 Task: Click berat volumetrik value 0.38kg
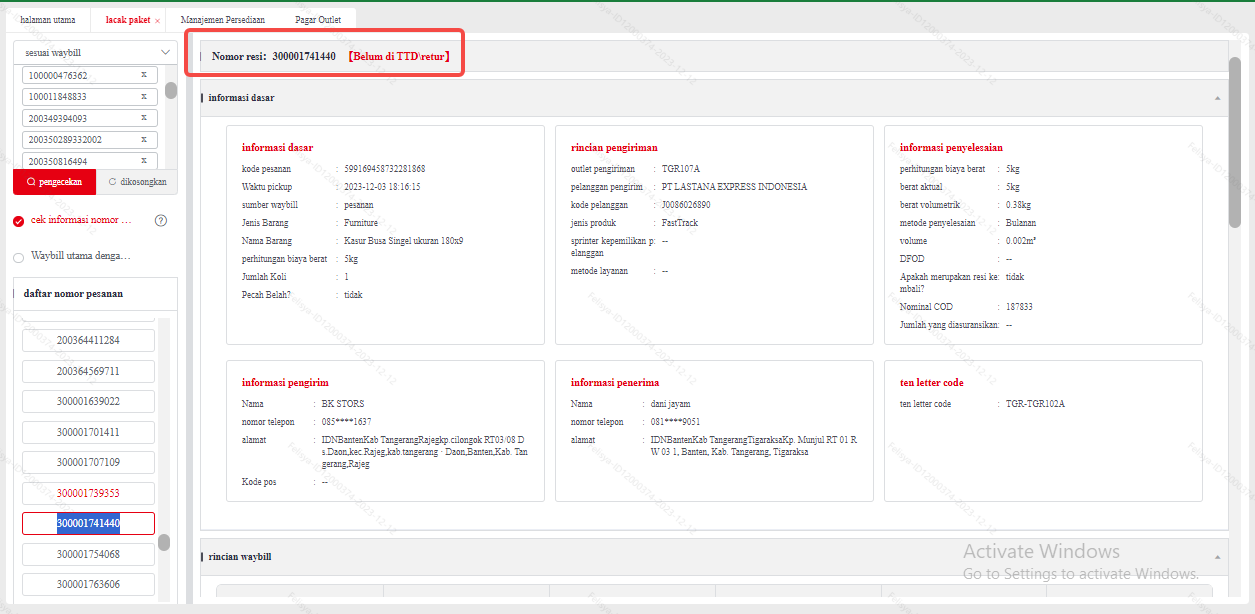tap(1018, 205)
